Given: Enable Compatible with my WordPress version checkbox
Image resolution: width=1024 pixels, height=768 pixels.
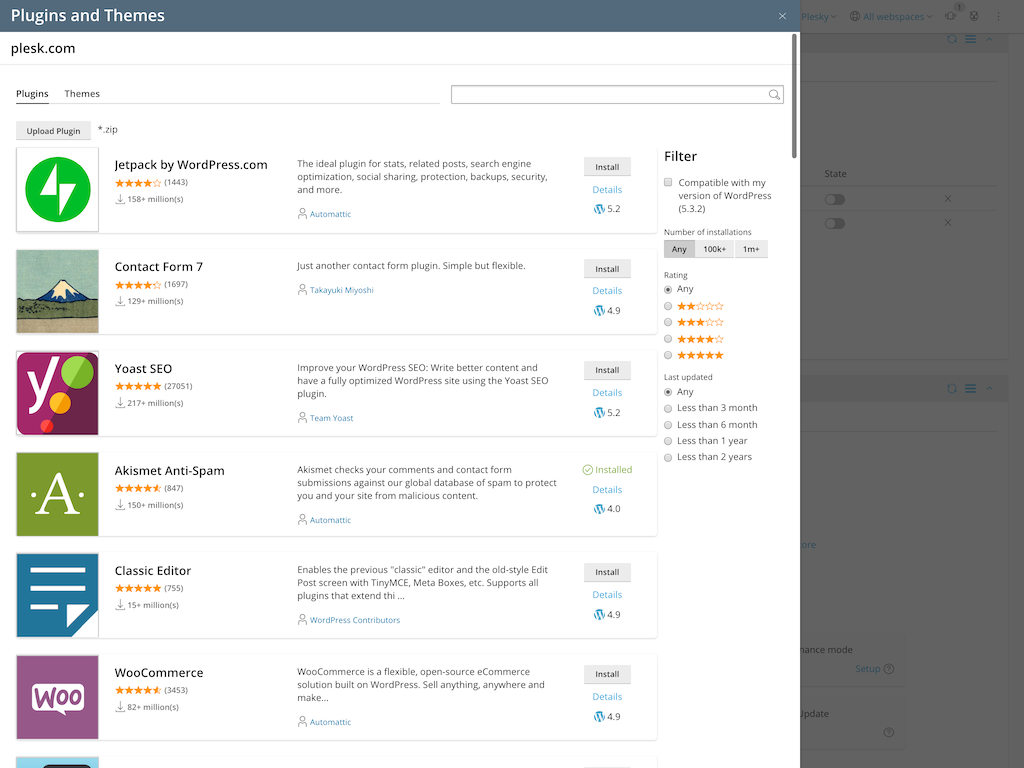Looking at the screenshot, I should (668, 182).
